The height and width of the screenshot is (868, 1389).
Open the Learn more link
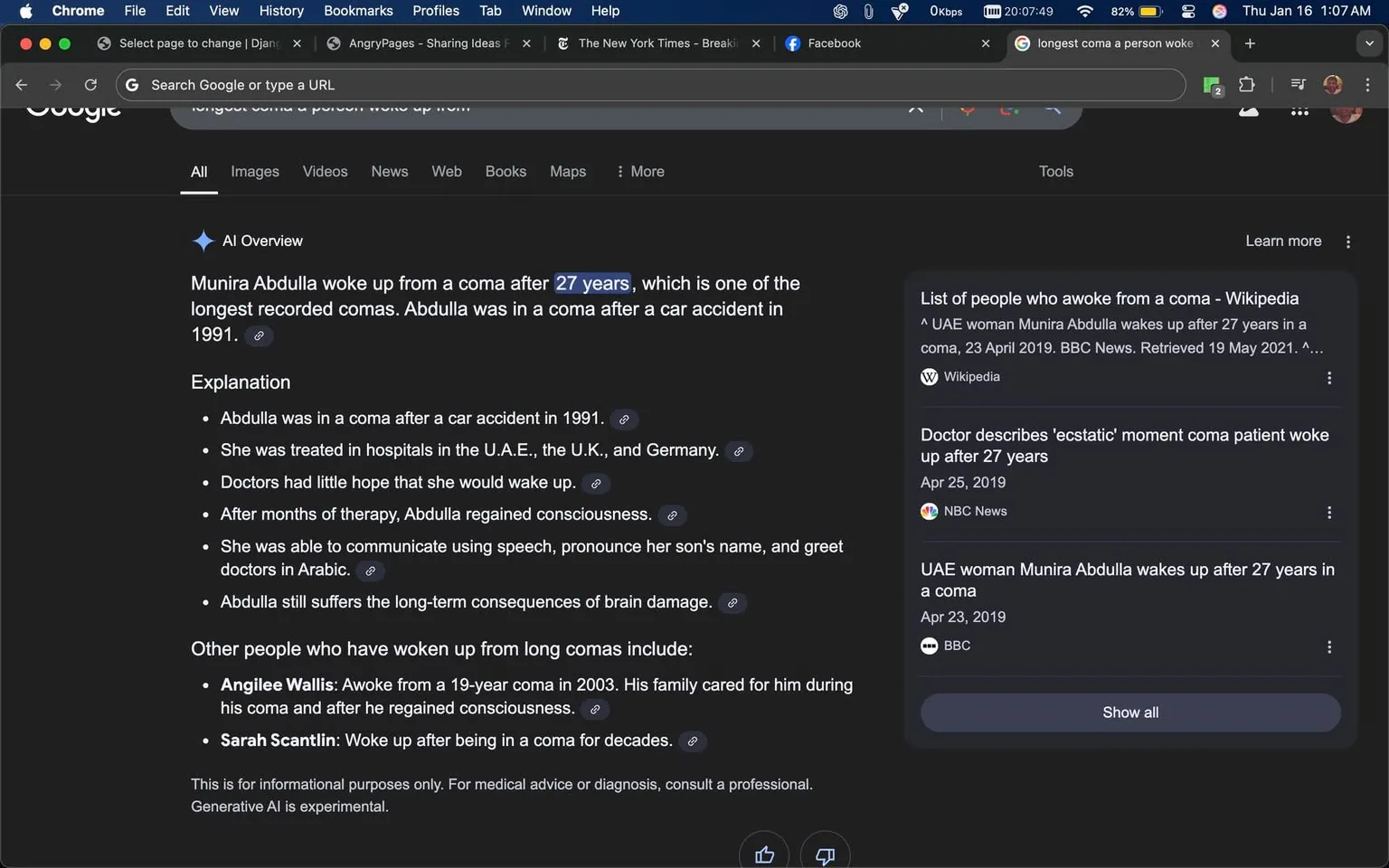pyautogui.click(x=1282, y=241)
